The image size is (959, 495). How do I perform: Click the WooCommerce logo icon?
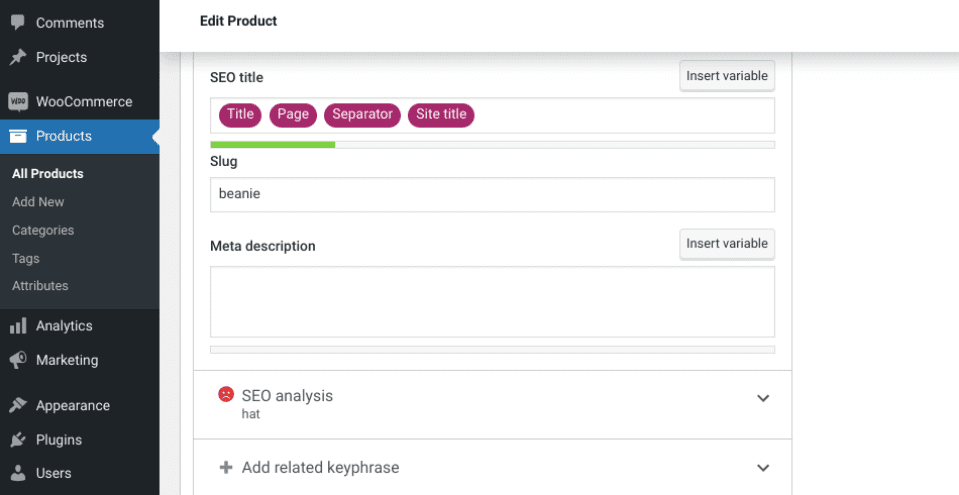click(x=18, y=101)
